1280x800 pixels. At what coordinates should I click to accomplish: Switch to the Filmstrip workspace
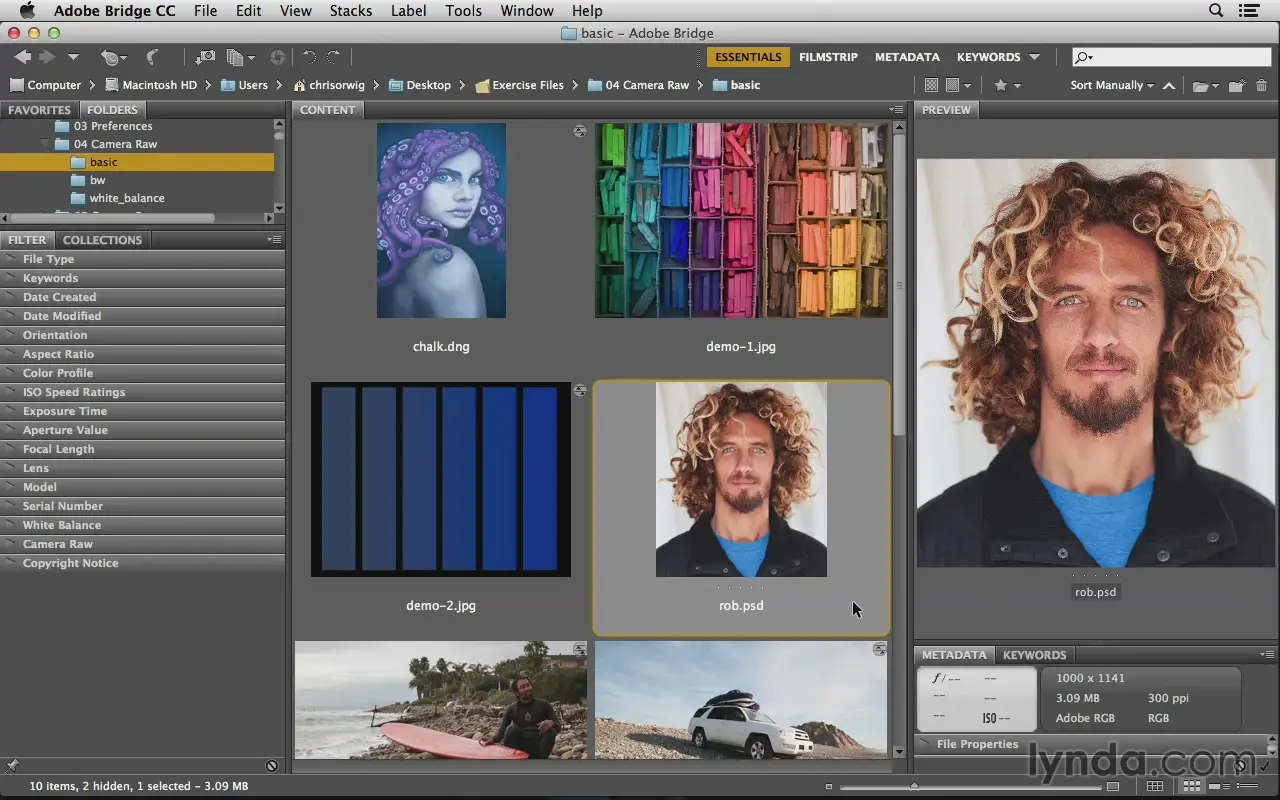tap(828, 57)
